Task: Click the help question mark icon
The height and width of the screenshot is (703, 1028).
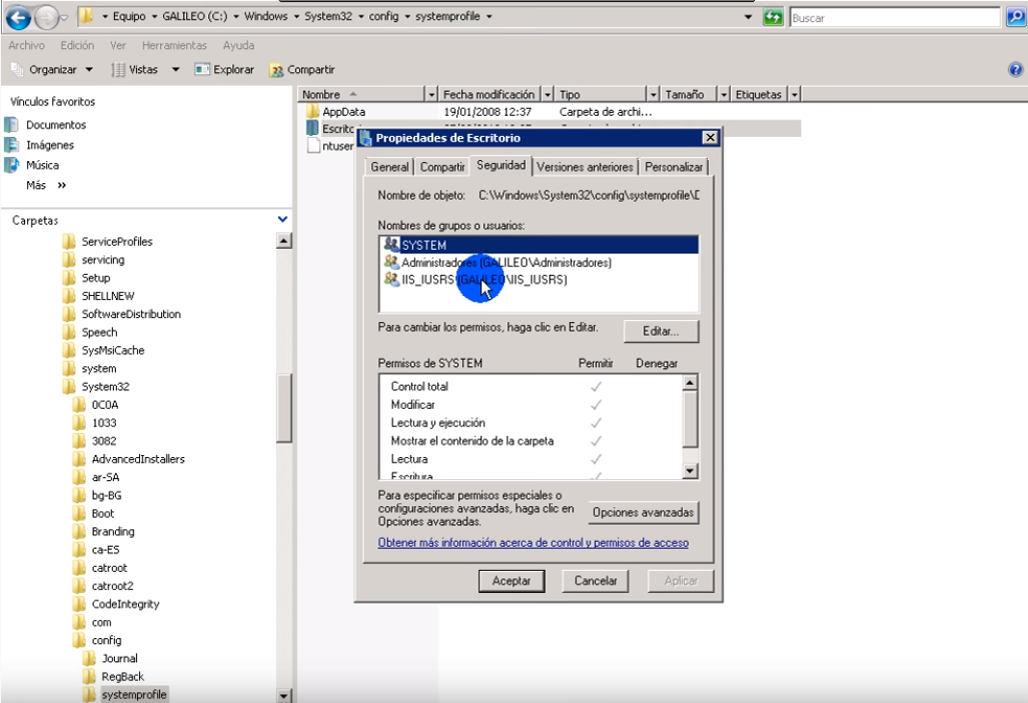Action: click(1016, 70)
